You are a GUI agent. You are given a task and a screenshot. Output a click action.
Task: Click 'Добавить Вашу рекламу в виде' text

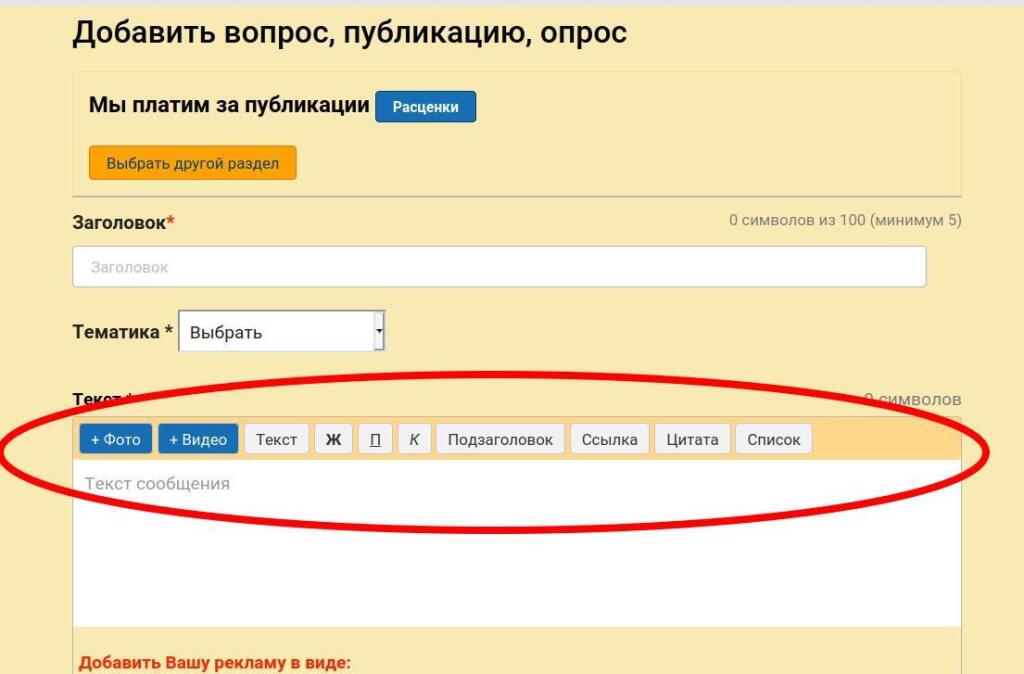[x=215, y=663]
